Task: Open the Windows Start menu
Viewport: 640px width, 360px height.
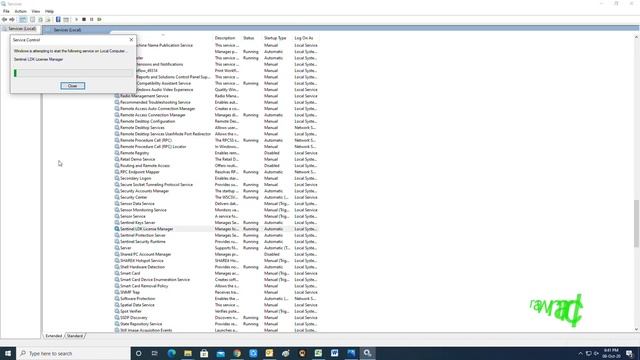Action: pos(8,353)
